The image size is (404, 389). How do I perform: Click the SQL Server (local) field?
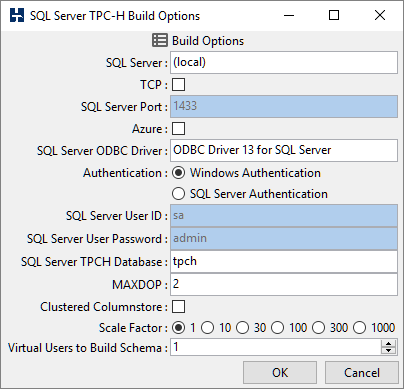[284, 62]
